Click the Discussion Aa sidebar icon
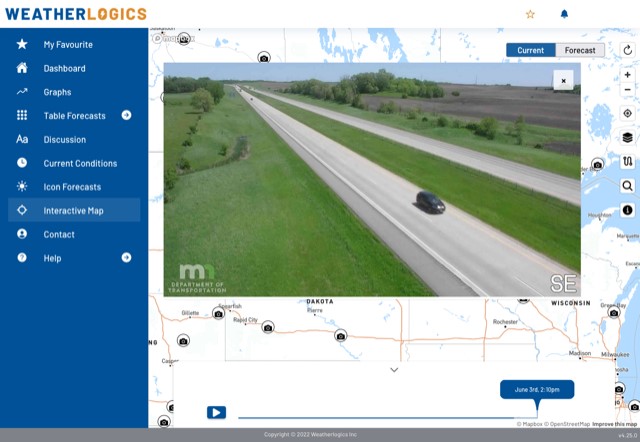This screenshot has width=640, height=442. pos(22,139)
